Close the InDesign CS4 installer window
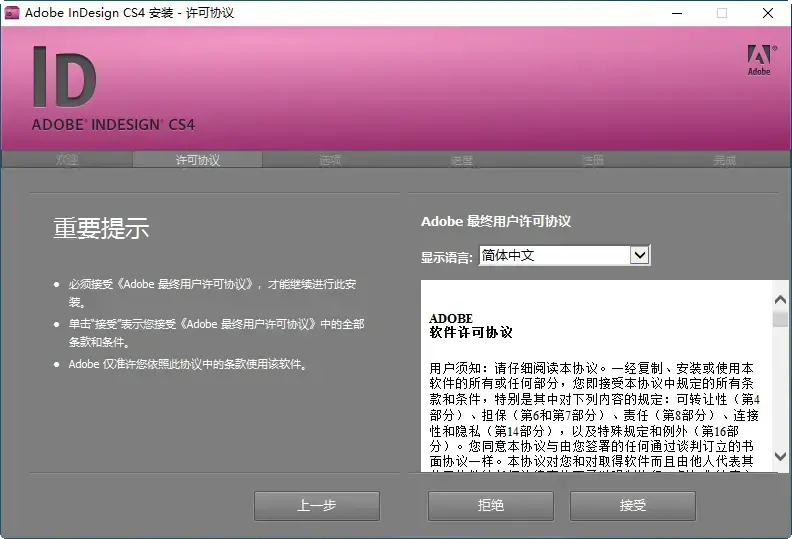The height and width of the screenshot is (539, 792). pos(768,13)
